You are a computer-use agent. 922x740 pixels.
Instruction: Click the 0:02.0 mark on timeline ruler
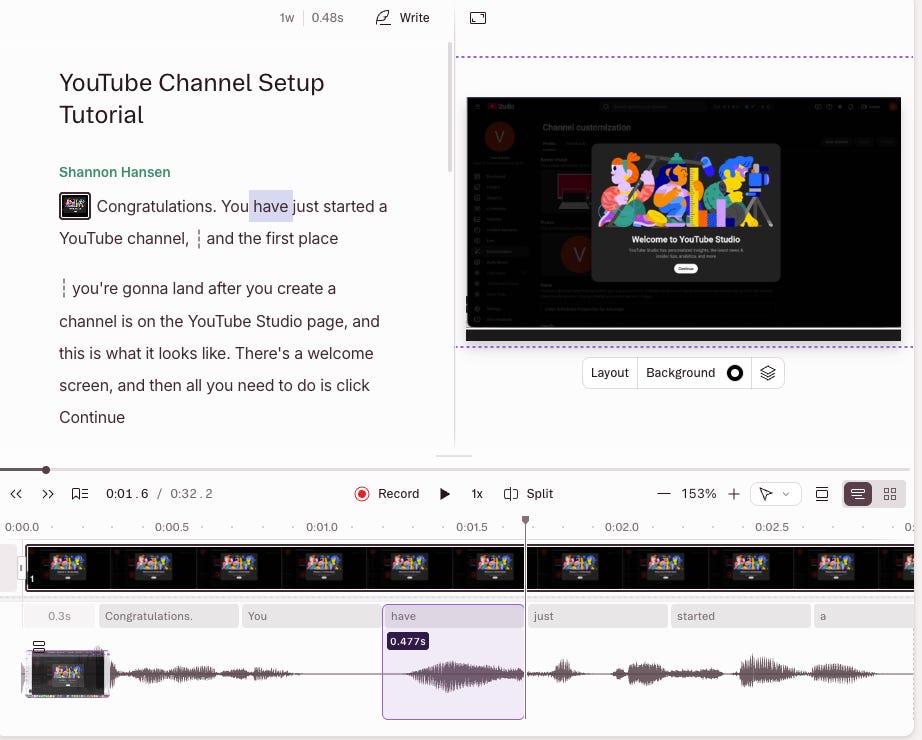tap(622, 527)
